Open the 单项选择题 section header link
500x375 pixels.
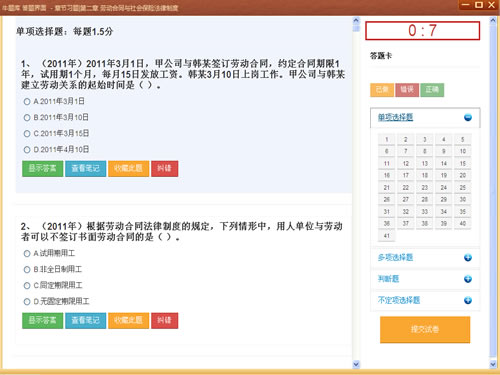click(x=395, y=117)
